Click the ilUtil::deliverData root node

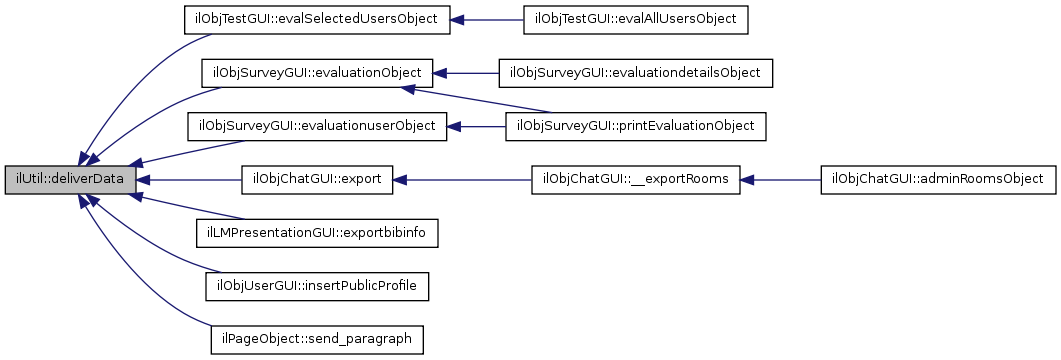tap(70, 180)
